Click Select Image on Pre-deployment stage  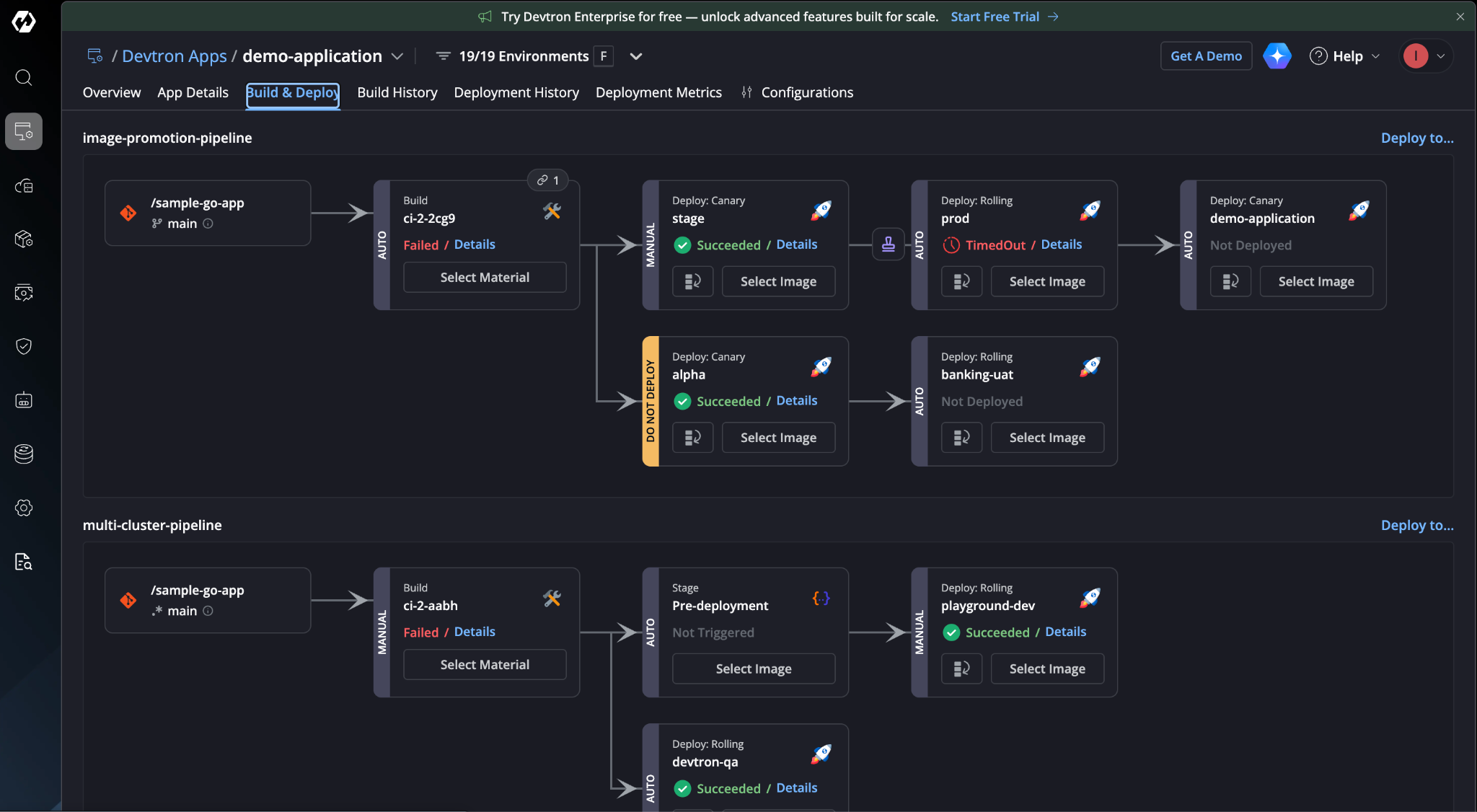coord(754,668)
